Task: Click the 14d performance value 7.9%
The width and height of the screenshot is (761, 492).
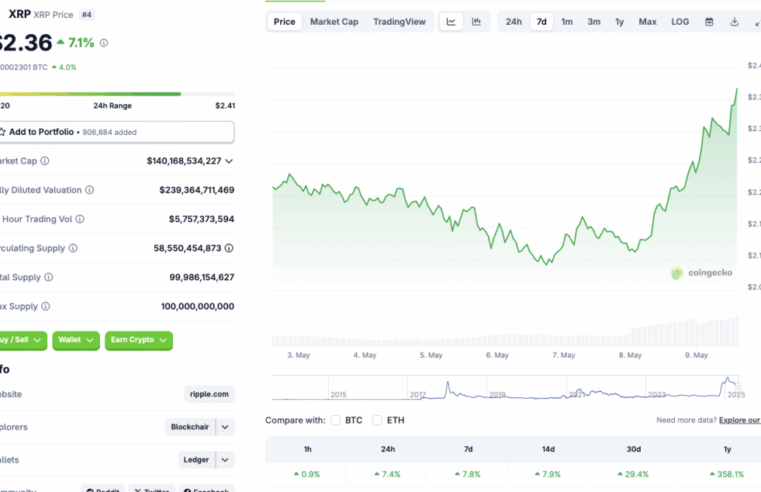Action: (x=547, y=474)
